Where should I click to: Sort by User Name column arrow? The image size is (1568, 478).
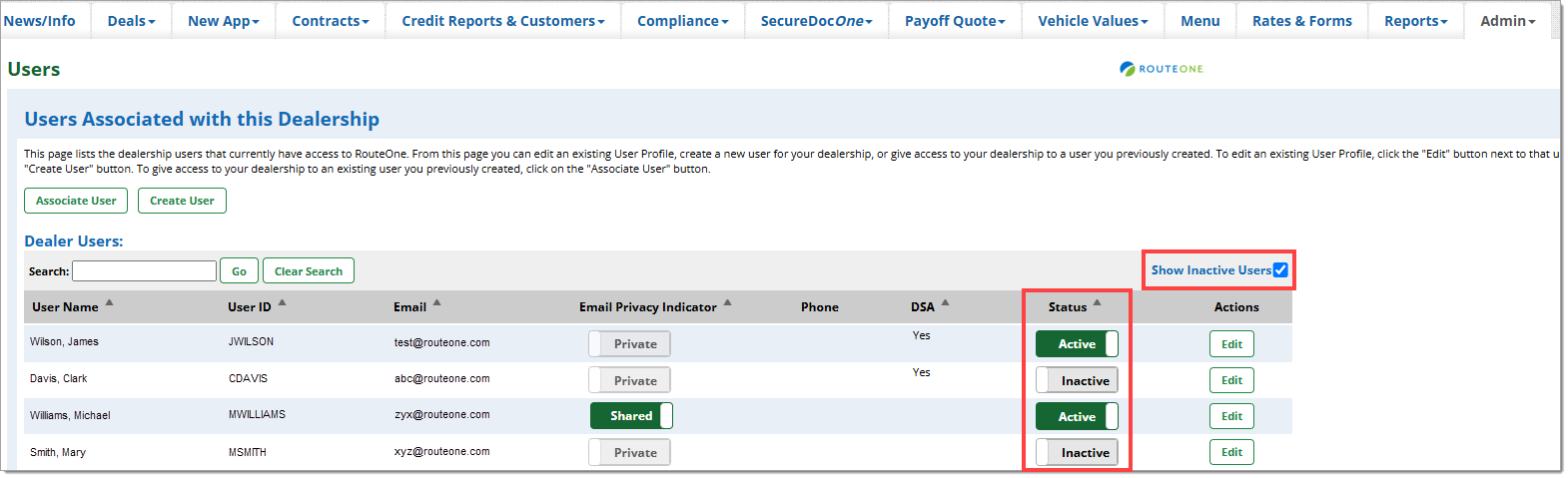click(x=110, y=302)
